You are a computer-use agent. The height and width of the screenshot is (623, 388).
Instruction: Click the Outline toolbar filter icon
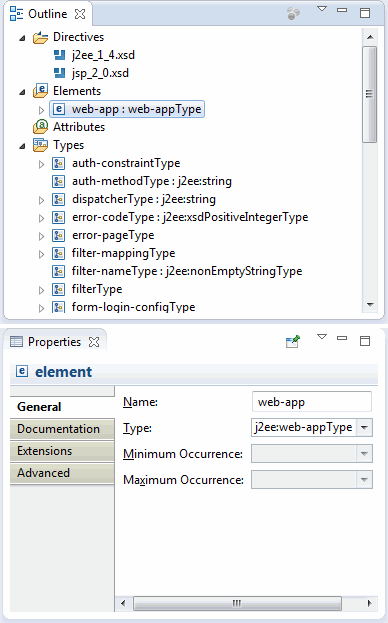coord(293,14)
